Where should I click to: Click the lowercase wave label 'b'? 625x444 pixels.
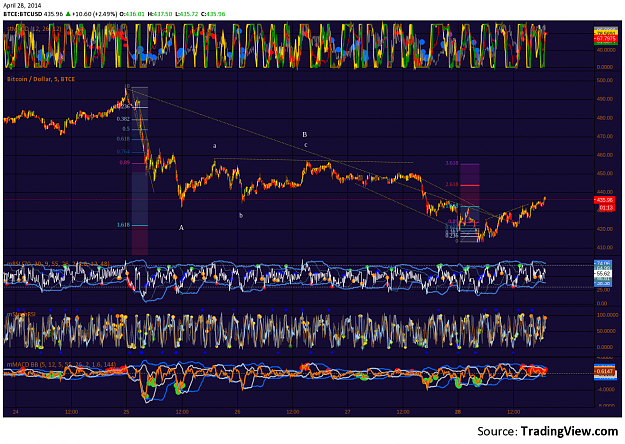241,215
